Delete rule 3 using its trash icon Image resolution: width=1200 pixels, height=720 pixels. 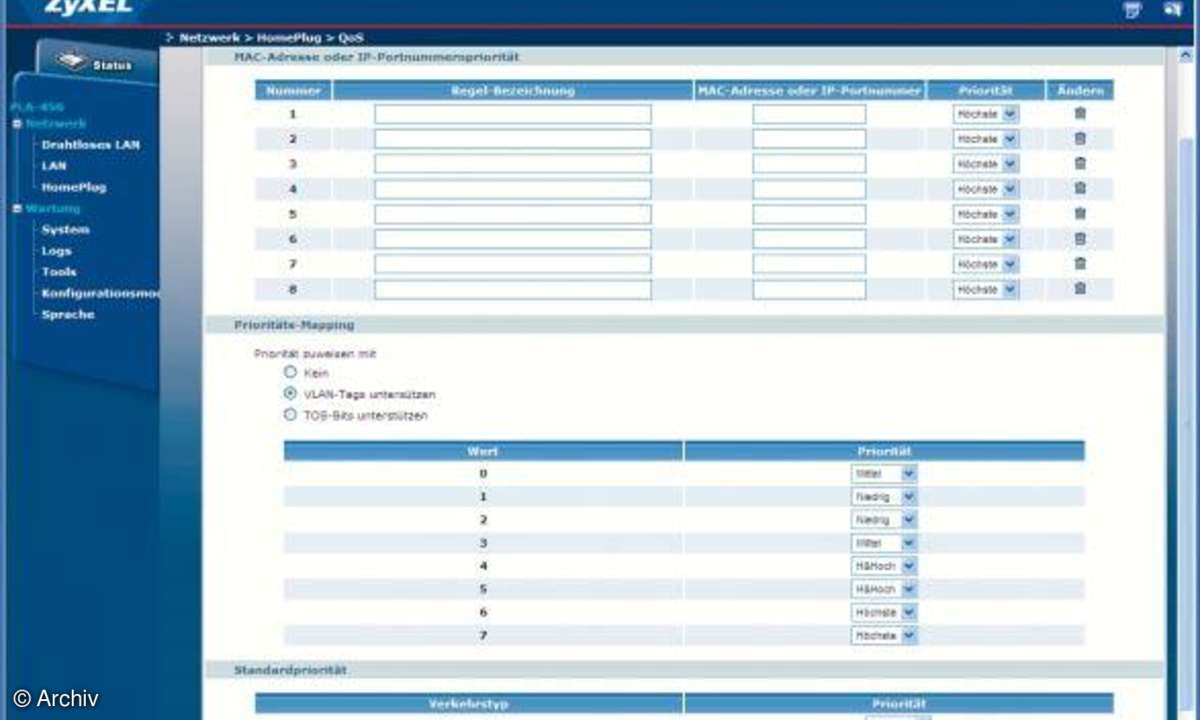(x=1080, y=164)
